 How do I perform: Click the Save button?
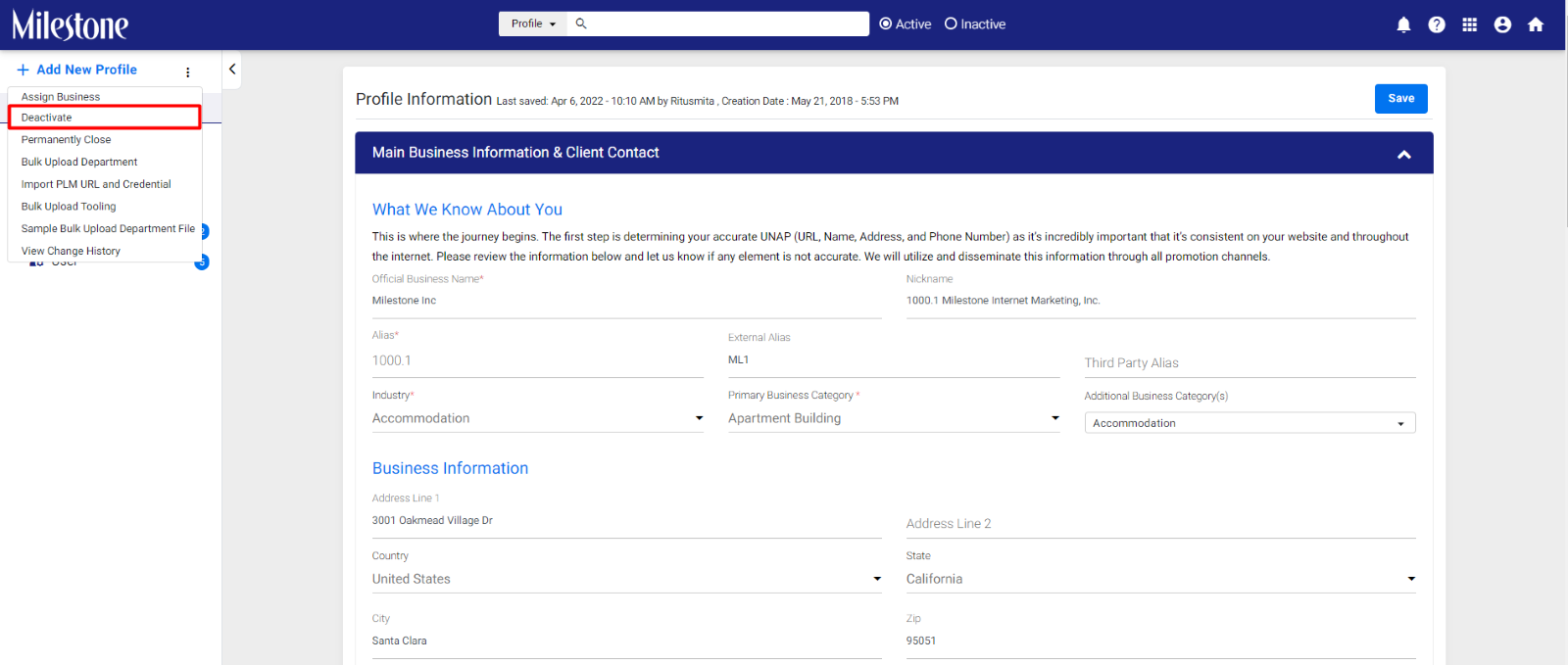pos(1401,99)
